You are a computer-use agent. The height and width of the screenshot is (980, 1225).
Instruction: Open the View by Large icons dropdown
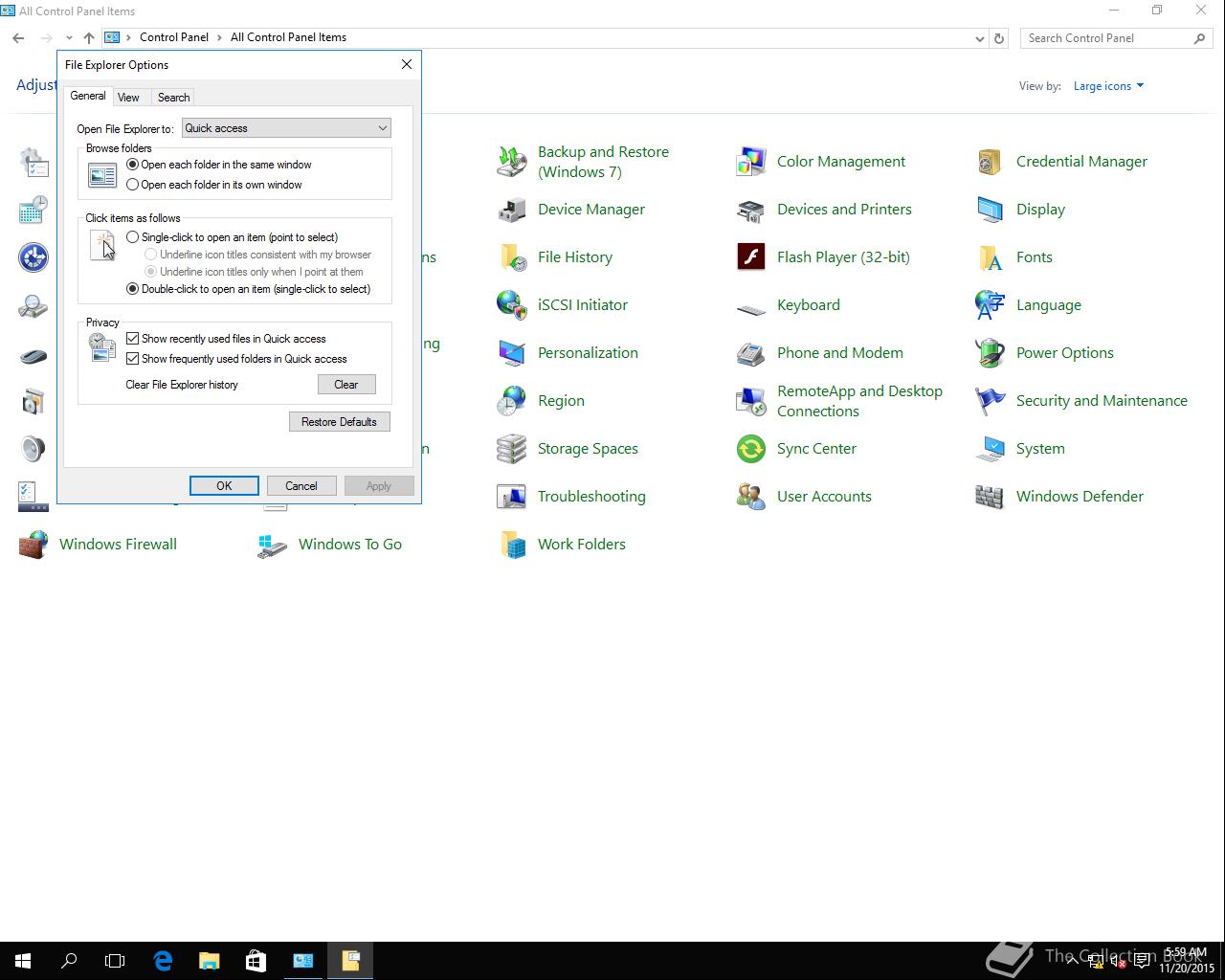[1108, 86]
